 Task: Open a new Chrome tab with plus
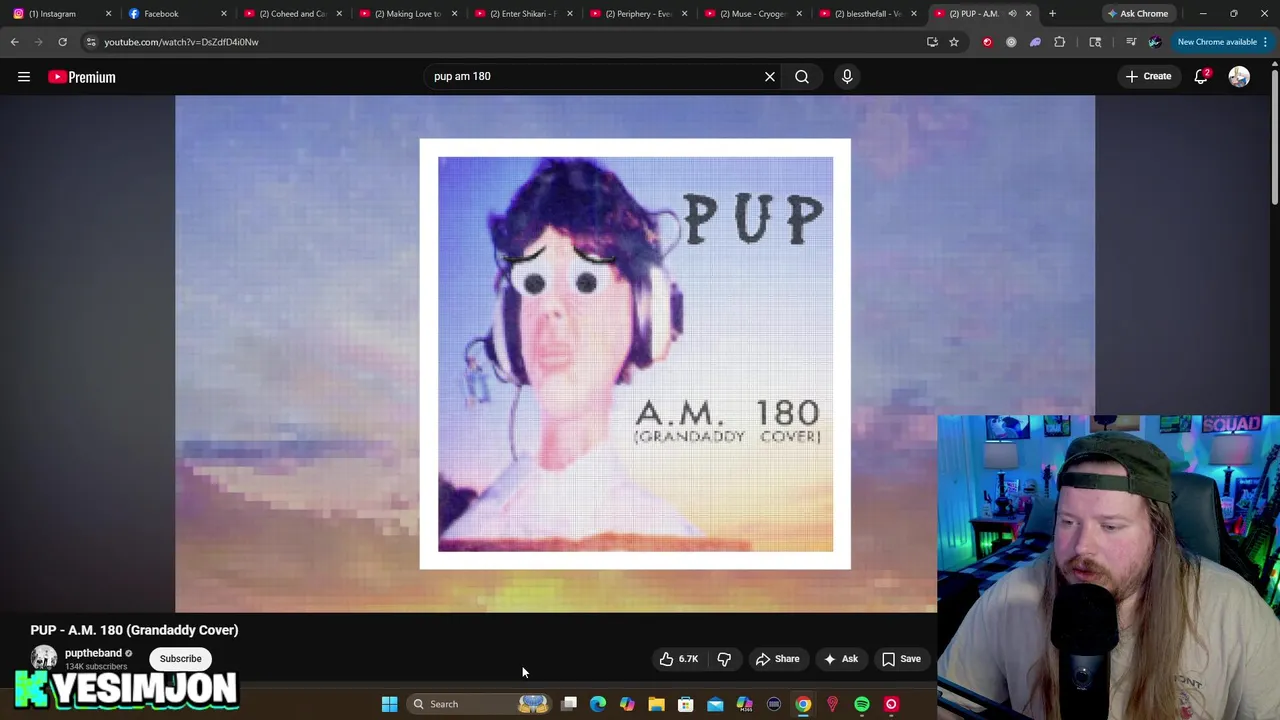[x=1052, y=13]
